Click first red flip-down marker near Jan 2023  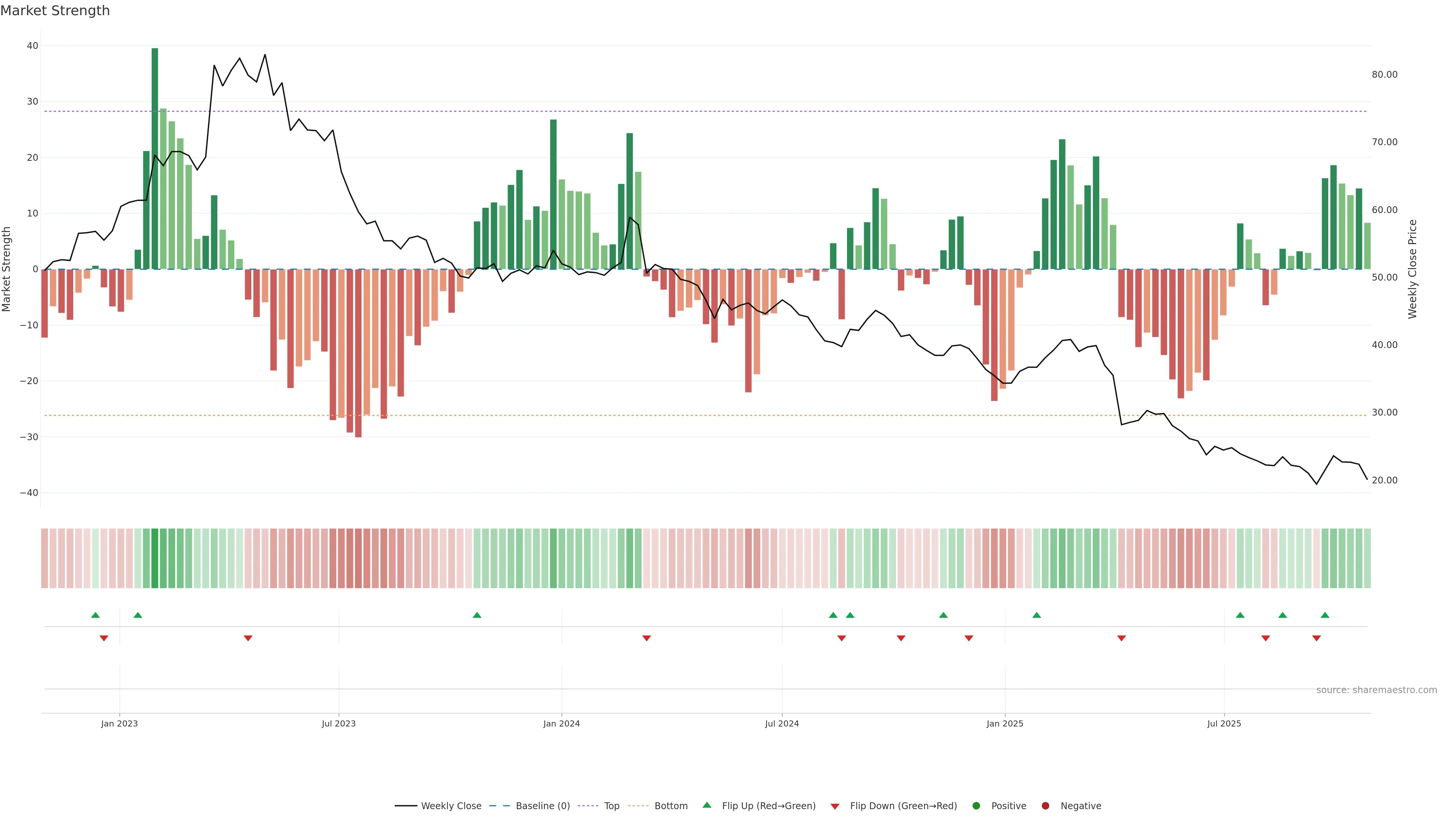[104, 638]
